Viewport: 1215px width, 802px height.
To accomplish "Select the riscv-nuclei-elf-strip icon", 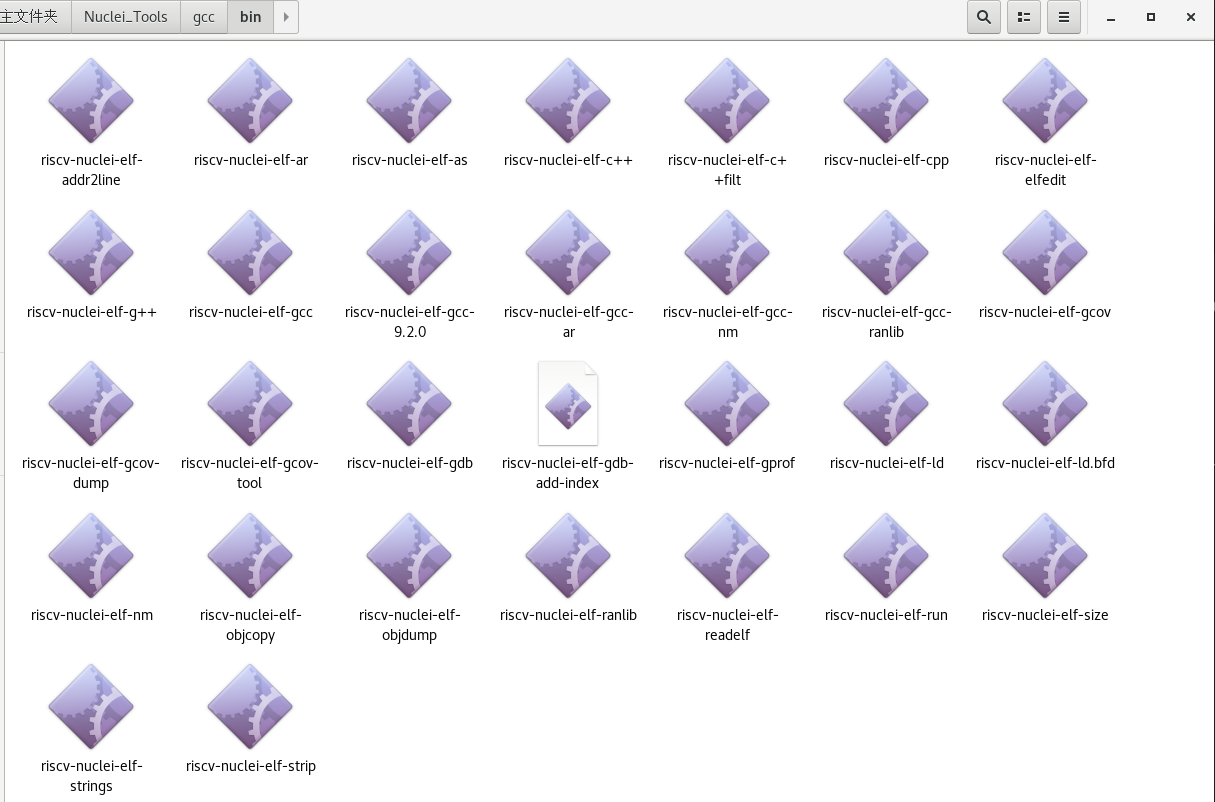I will point(250,707).
